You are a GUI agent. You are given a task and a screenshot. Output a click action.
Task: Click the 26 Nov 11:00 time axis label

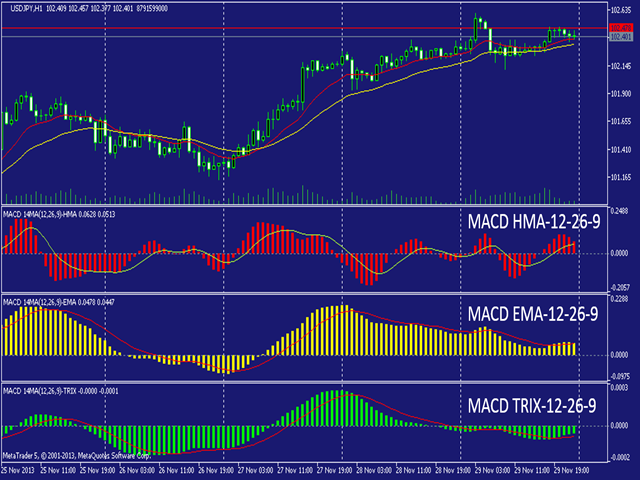(x=176, y=470)
